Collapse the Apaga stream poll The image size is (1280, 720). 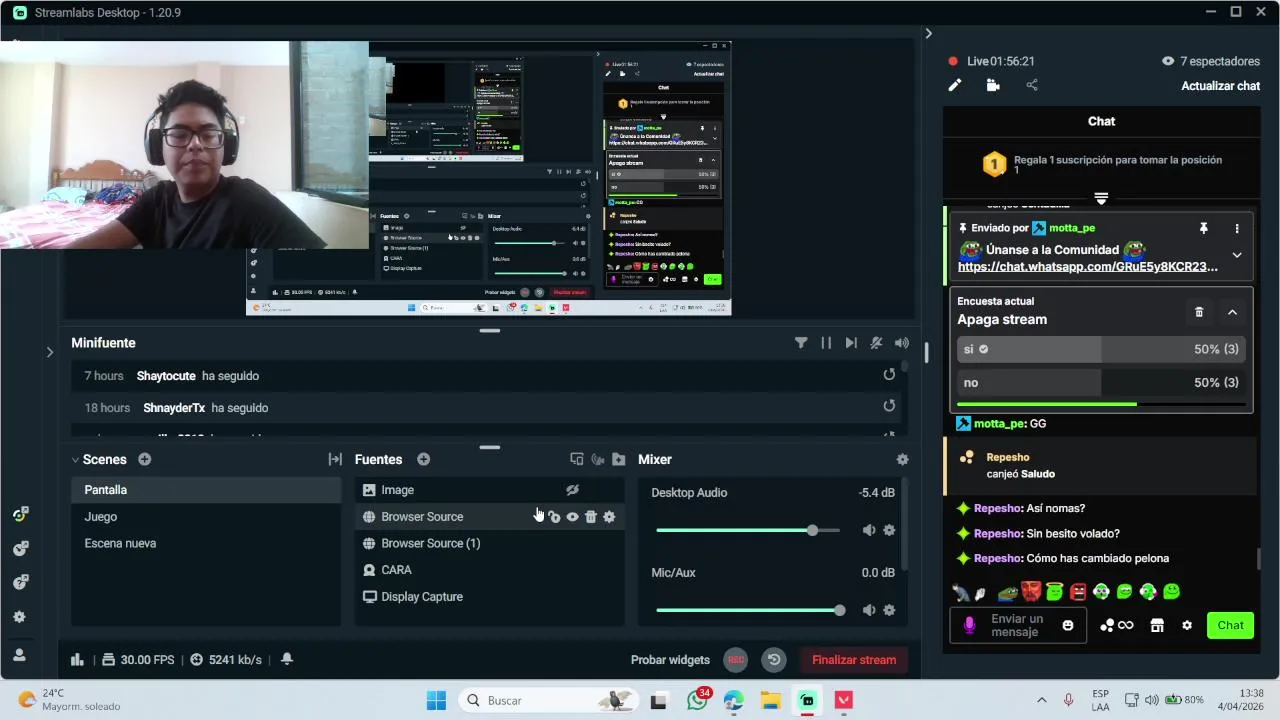pos(1232,312)
